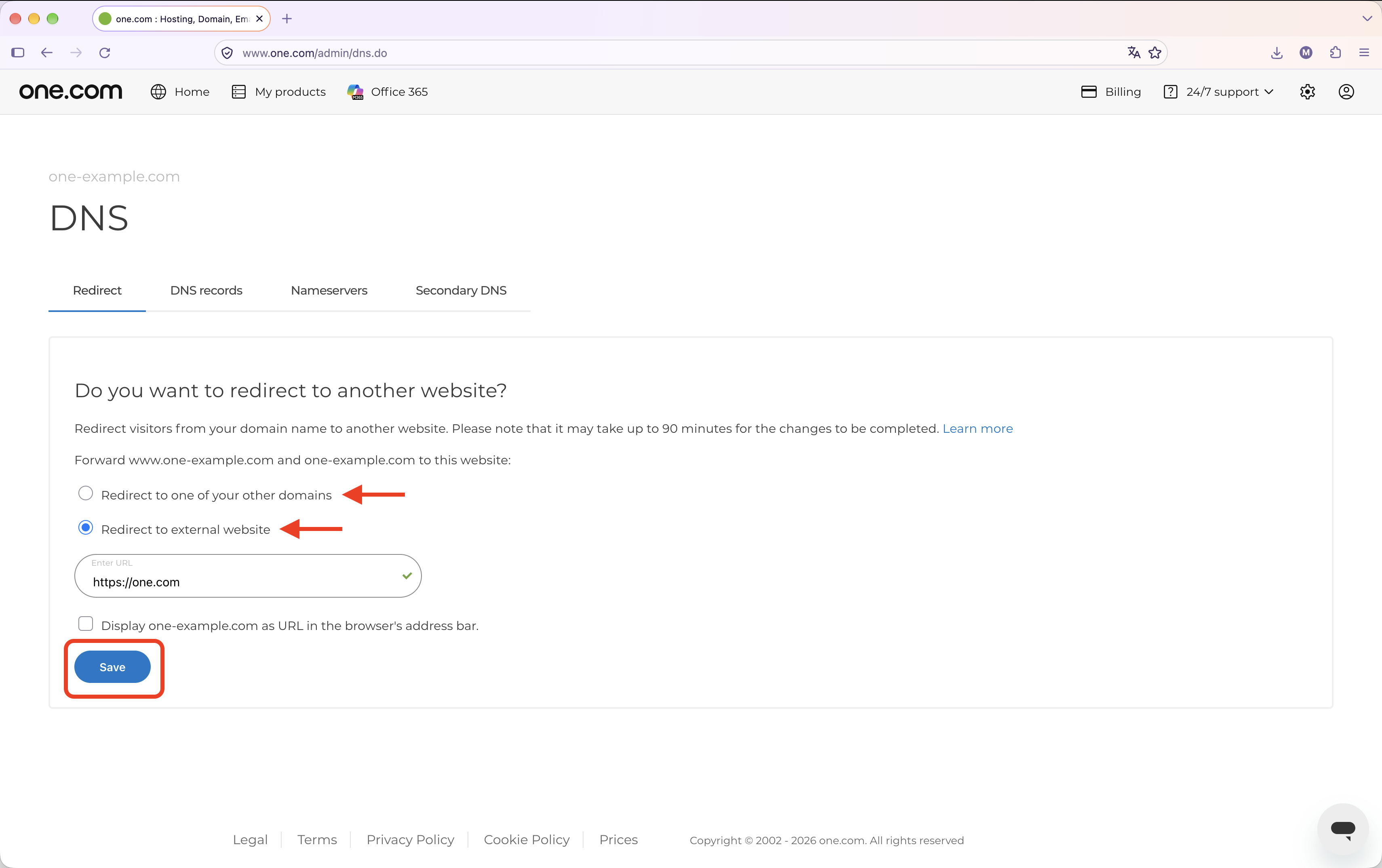Open Home via the globe icon

point(158,92)
